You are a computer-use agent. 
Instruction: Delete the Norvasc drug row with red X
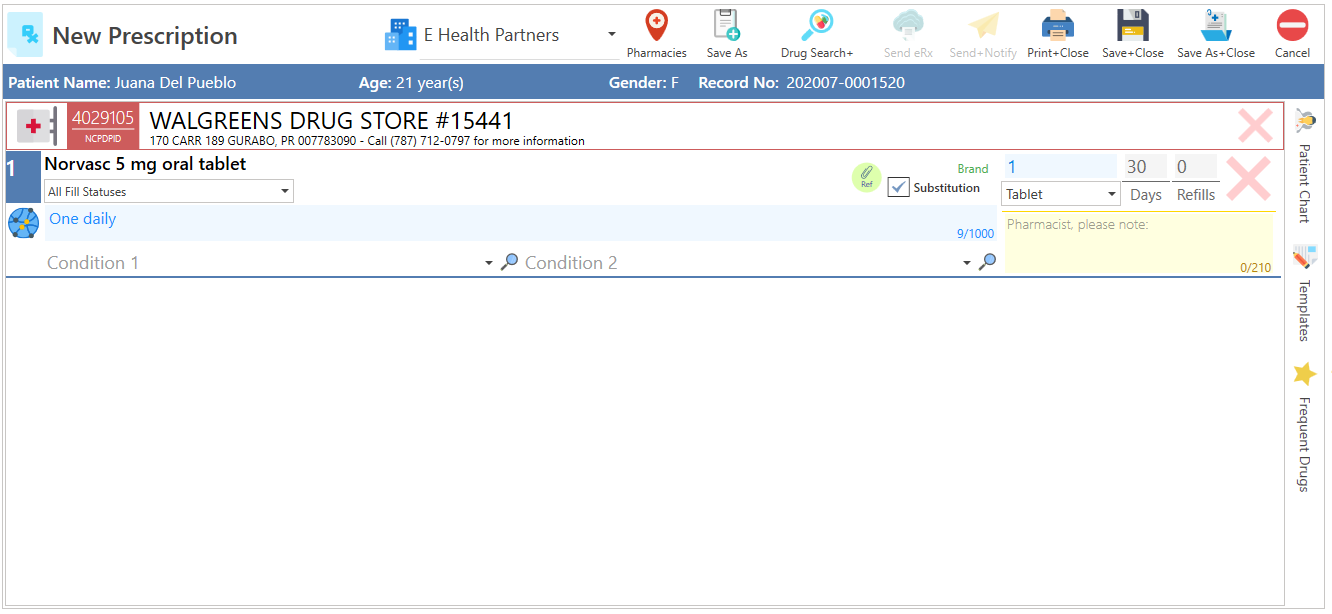pos(1248,178)
